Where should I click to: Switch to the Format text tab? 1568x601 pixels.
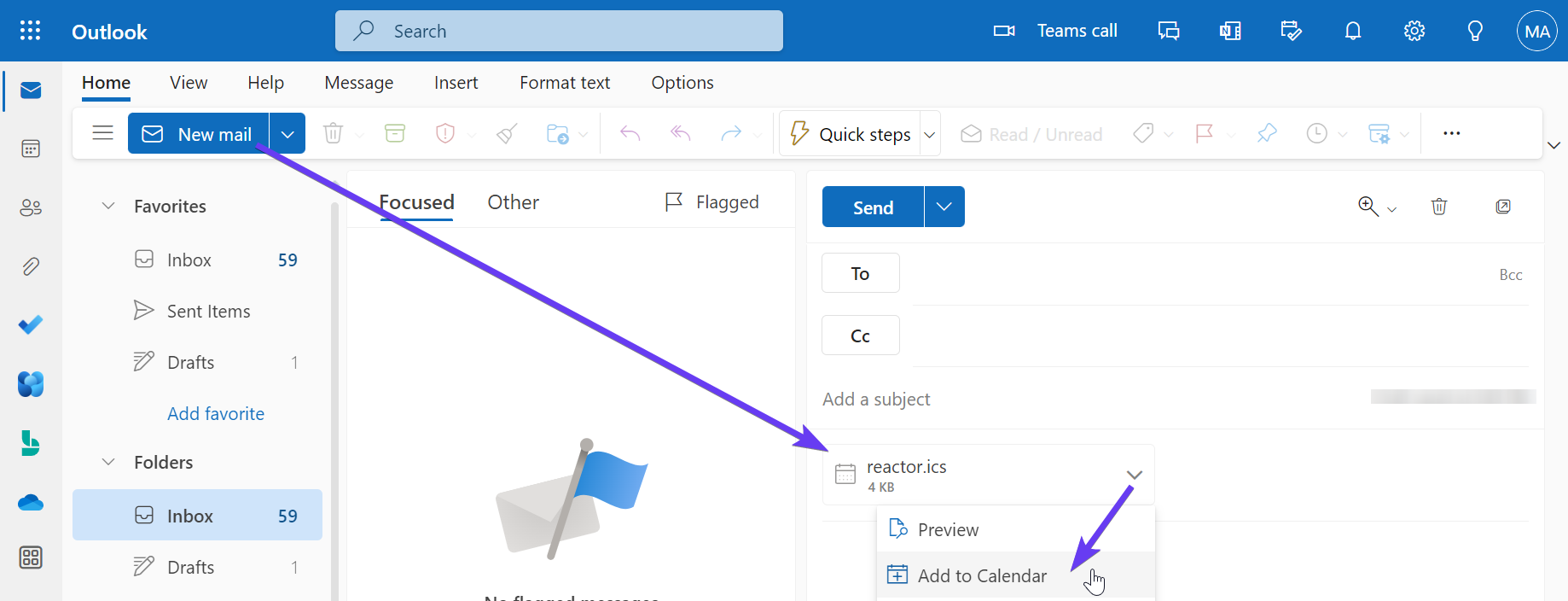(565, 83)
